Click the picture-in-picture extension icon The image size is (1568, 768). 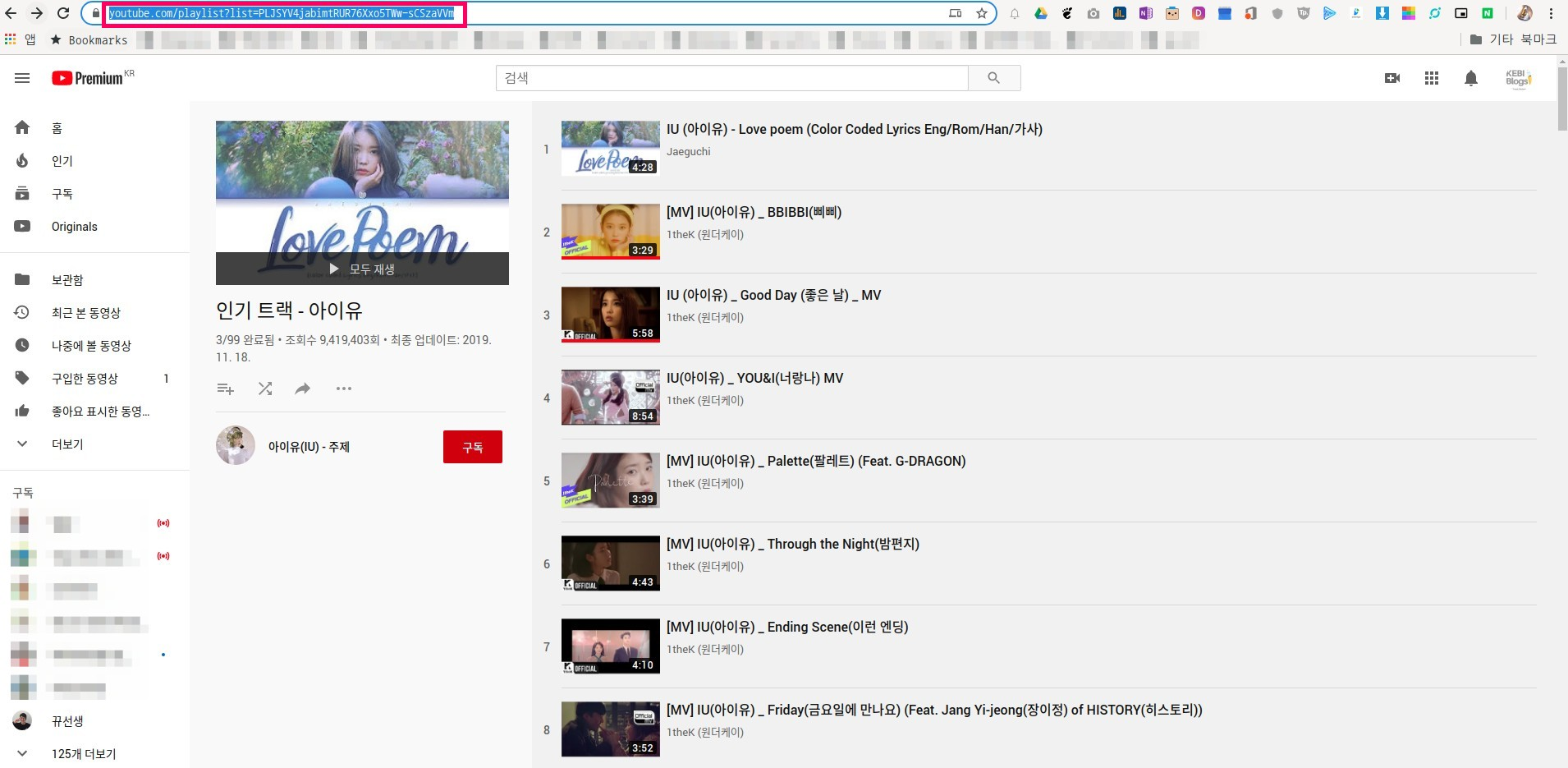[x=1461, y=13]
